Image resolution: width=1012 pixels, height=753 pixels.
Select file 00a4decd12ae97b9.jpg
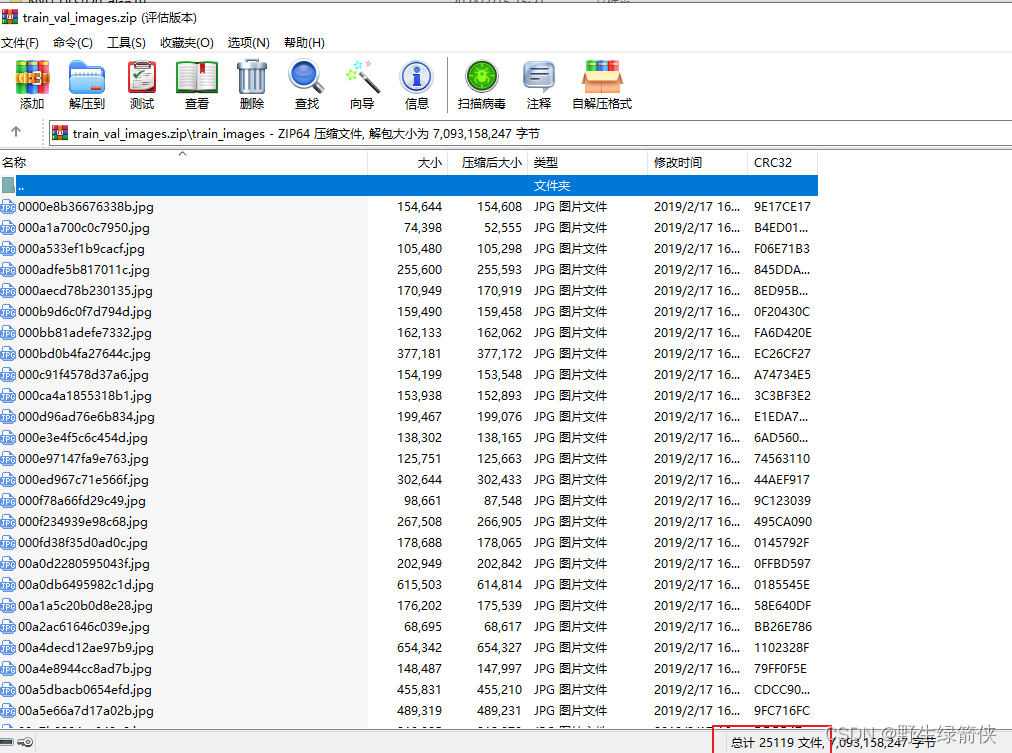(86, 648)
